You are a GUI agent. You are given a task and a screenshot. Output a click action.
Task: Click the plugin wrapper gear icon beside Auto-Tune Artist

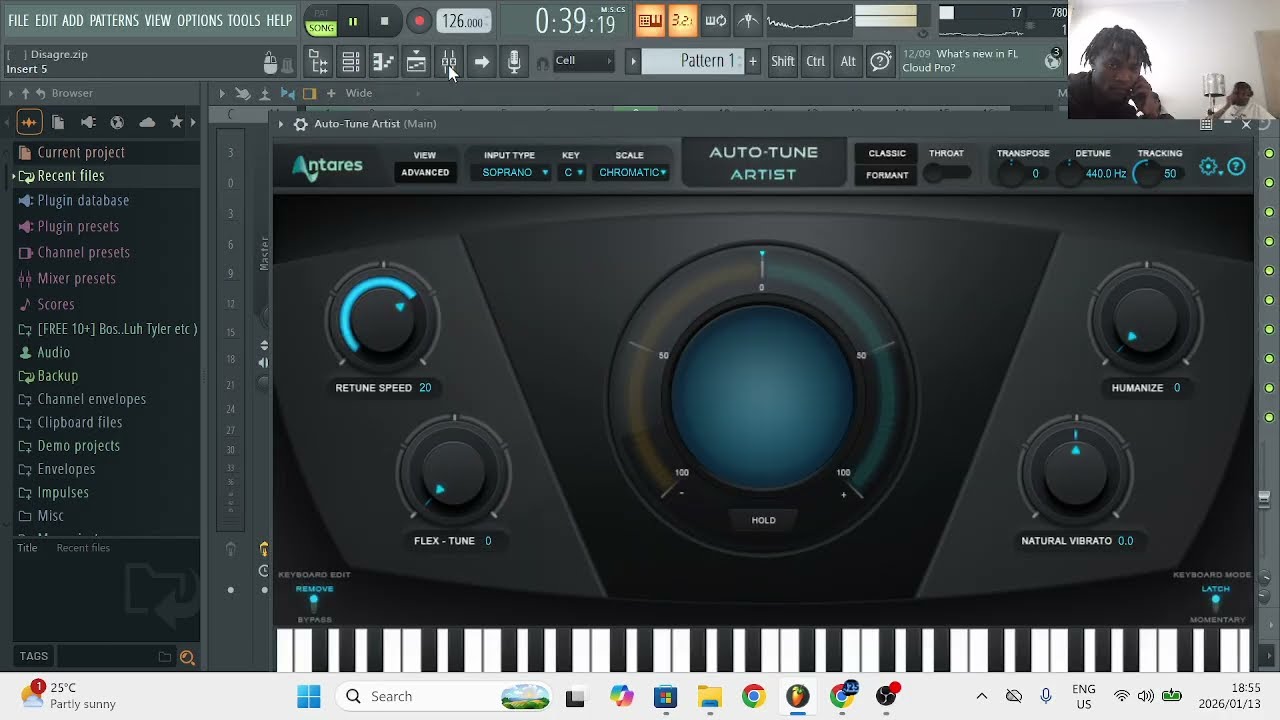300,124
